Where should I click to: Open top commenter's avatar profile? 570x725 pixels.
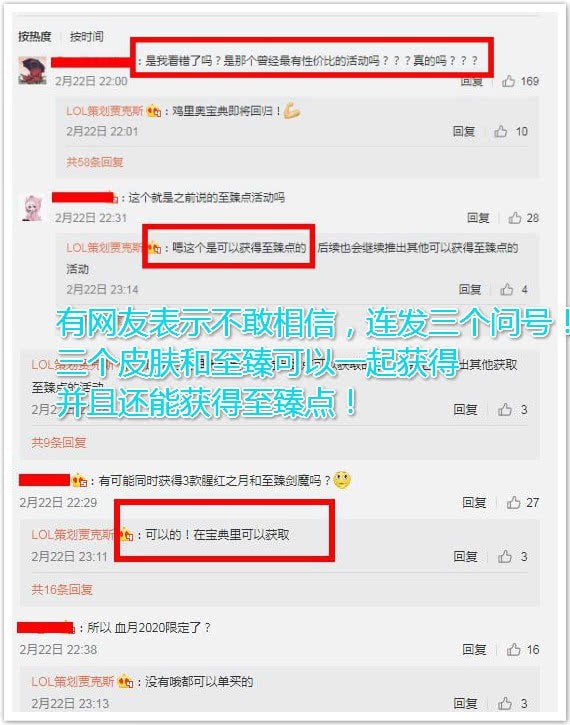point(32,70)
